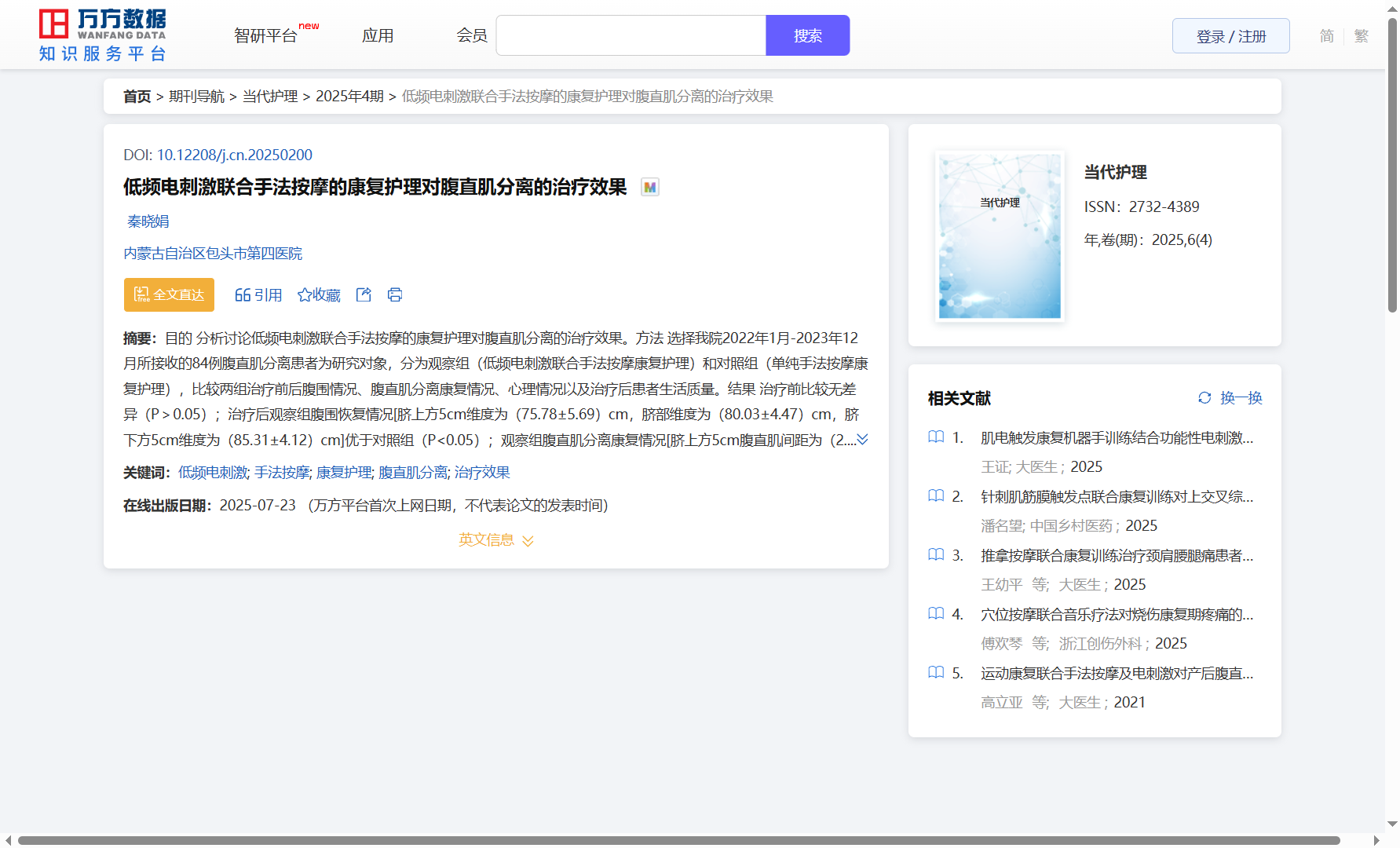Click the 换一换 refresh icon
The width and height of the screenshot is (1400, 848).
(1204, 398)
